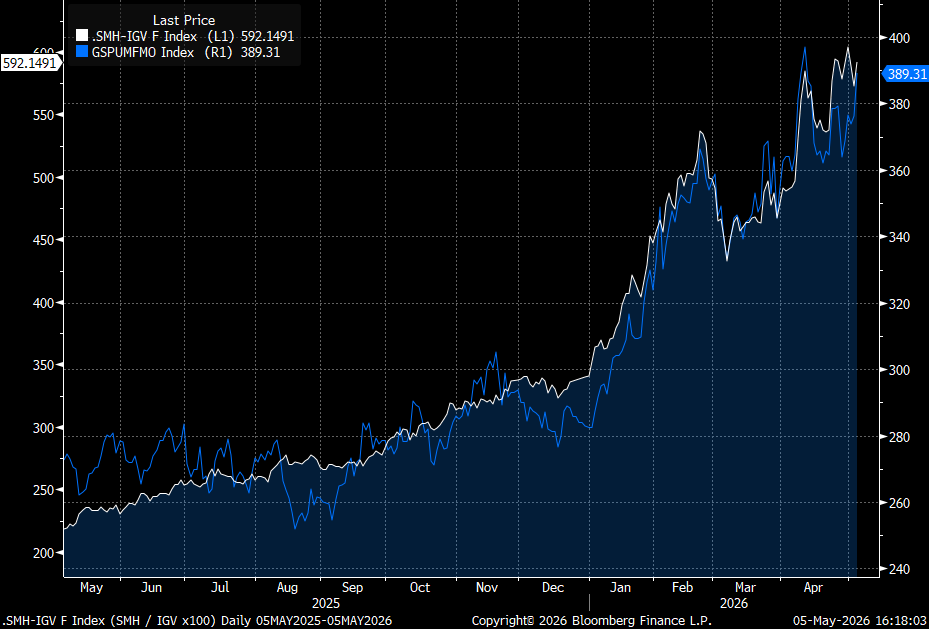929x629 pixels.
Task: Click the 200 label on left axis
Action: (x=43, y=553)
